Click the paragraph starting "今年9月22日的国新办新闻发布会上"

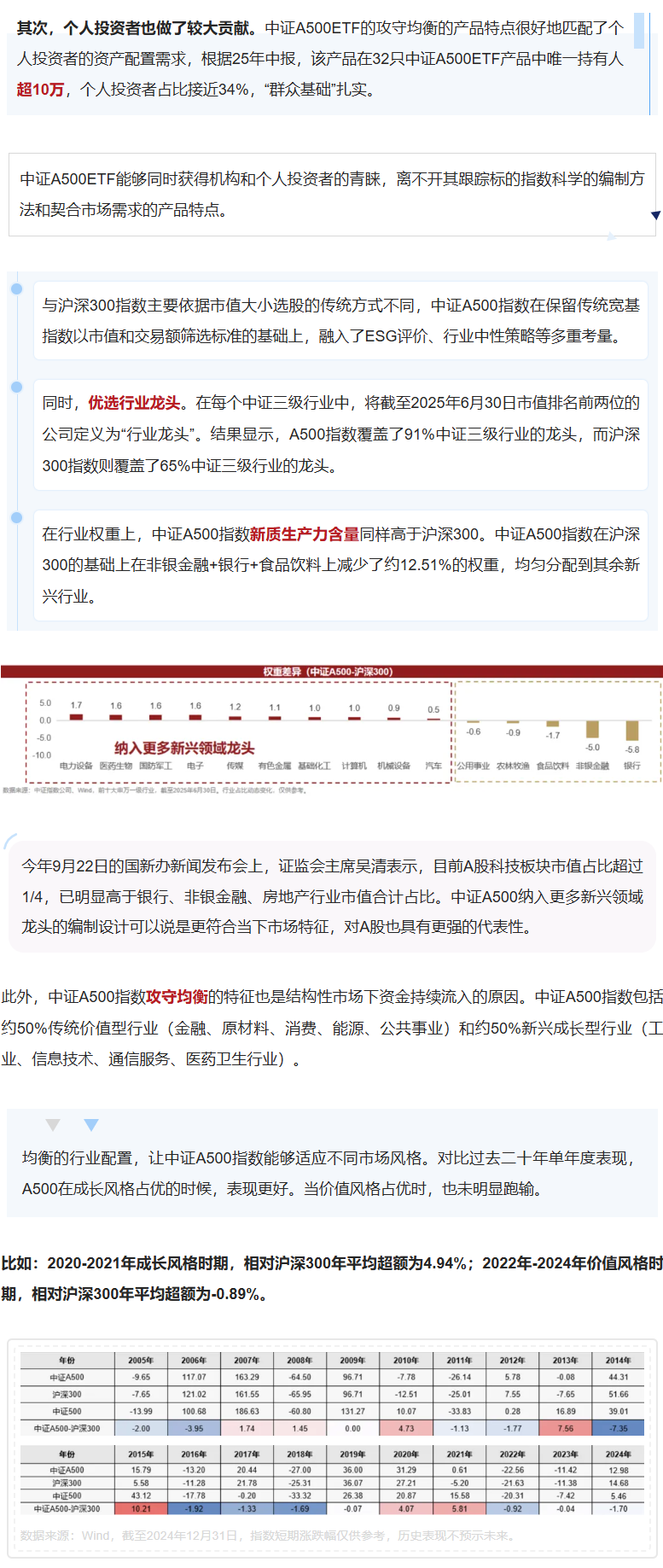(332, 897)
